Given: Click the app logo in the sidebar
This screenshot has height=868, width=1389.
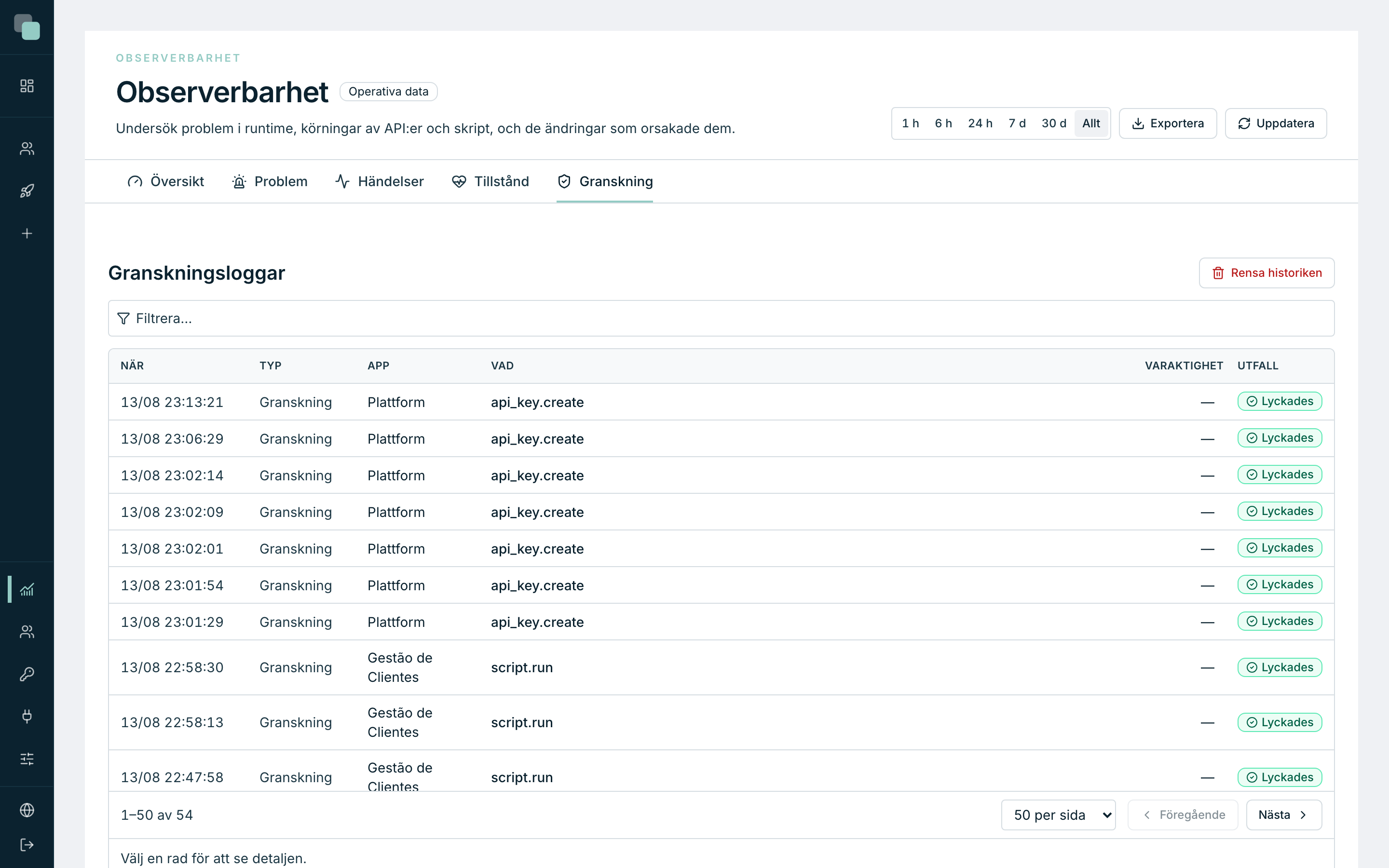Looking at the screenshot, I should 27,27.
